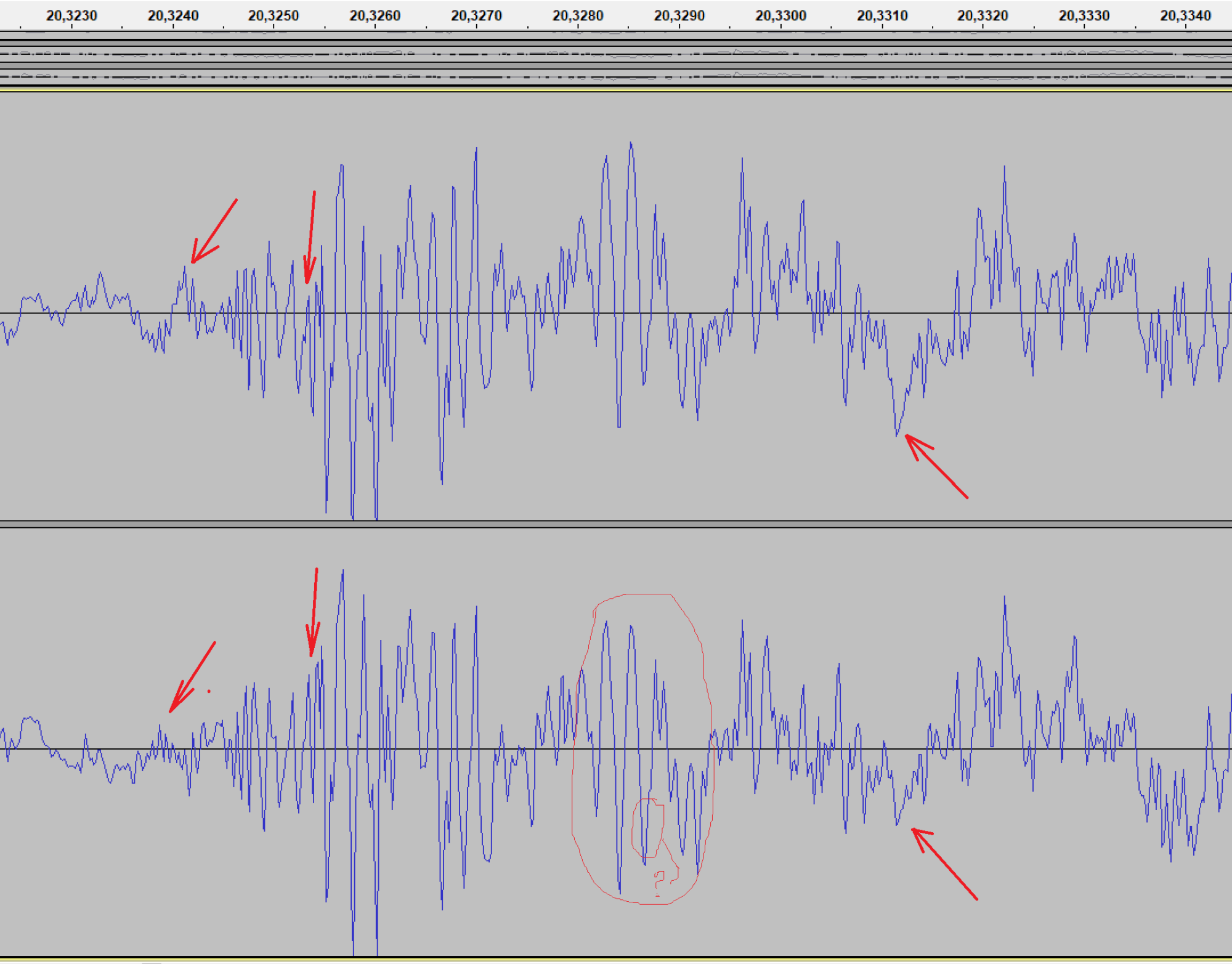This screenshot has width=1232, height=964.
Task: Click the red question mark annotation
Action: coord(659,882)
